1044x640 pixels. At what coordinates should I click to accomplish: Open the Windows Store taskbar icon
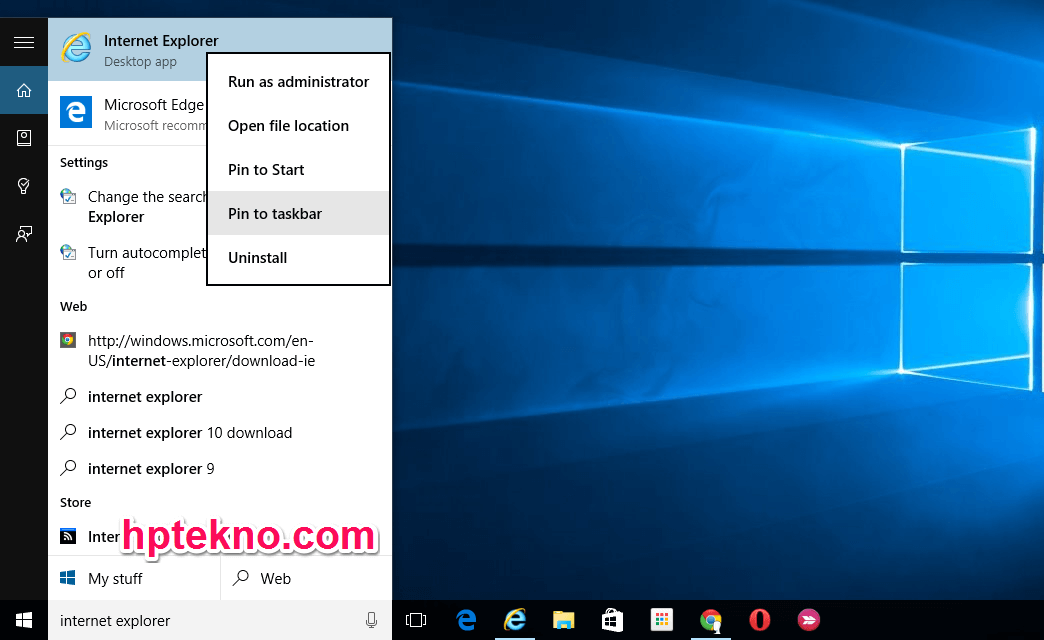[612, 621]
